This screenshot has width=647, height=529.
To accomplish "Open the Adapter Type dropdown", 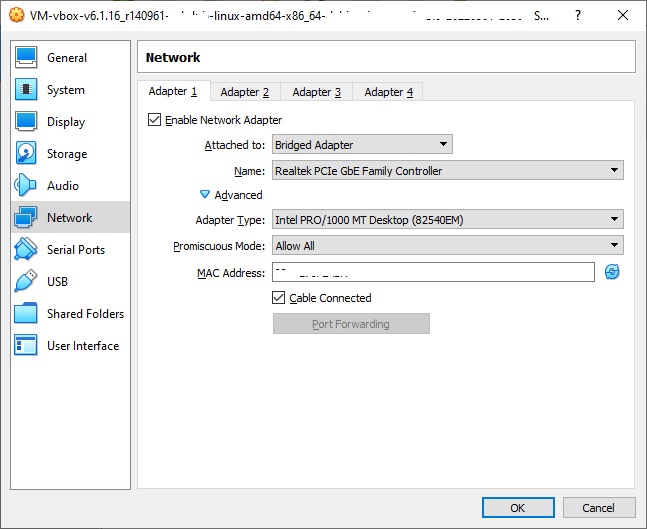I will click(448, 220).
